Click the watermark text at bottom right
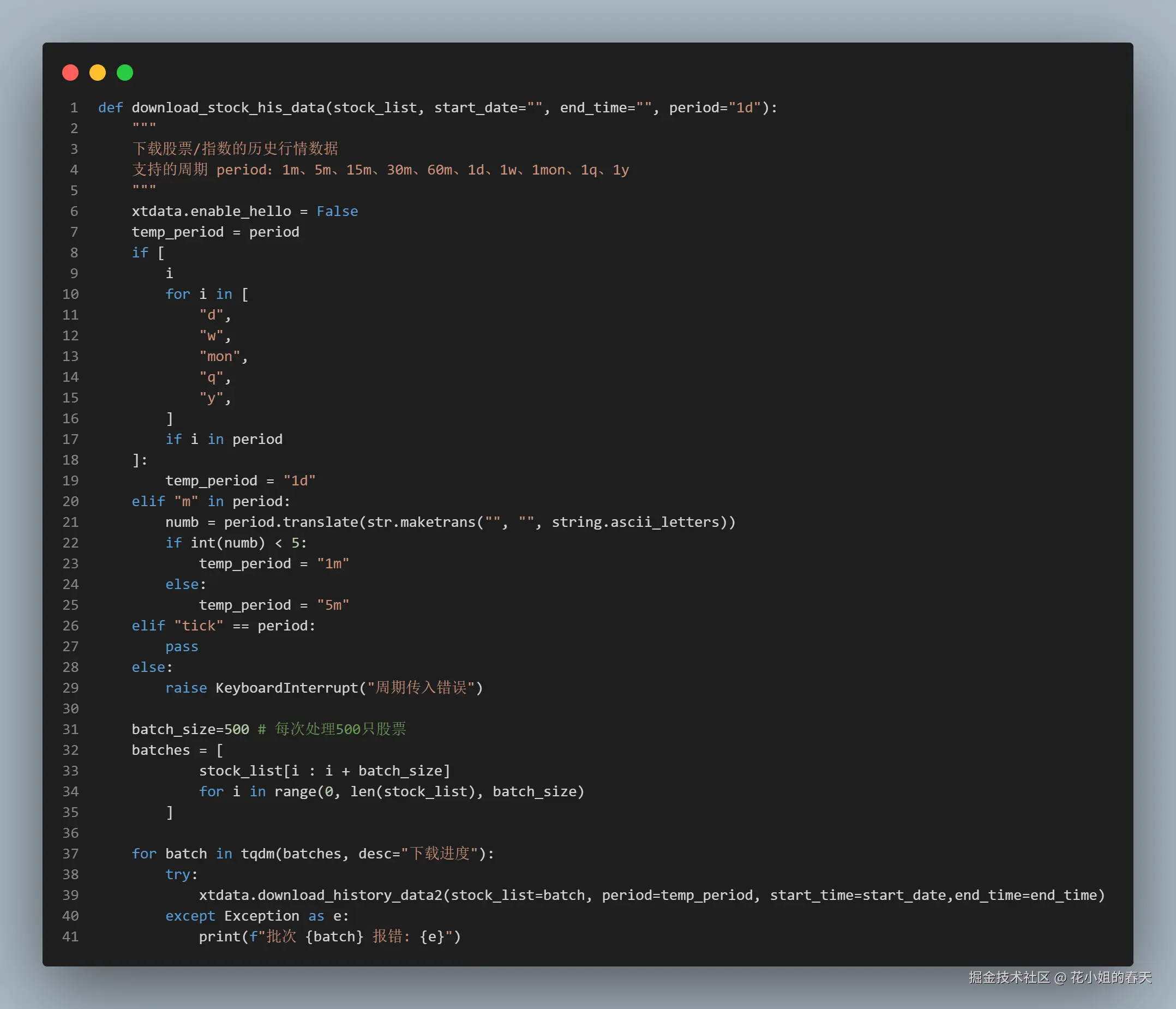Screen dimensions: 1176x1009 [x=1060, y=977]
